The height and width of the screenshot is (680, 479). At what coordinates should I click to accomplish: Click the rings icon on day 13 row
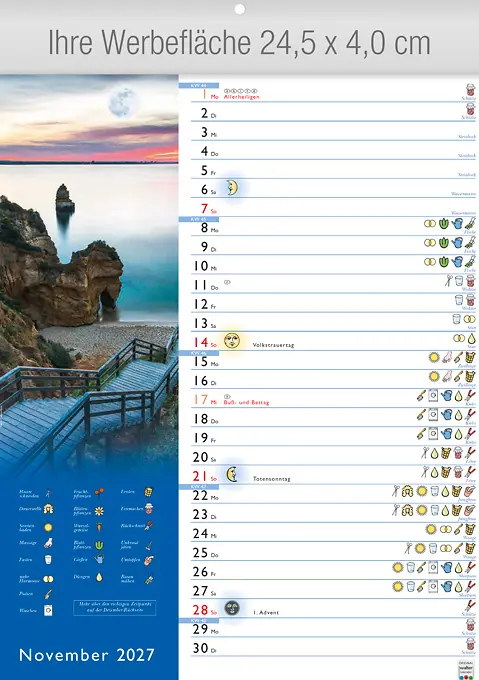(x=469, y=319)
